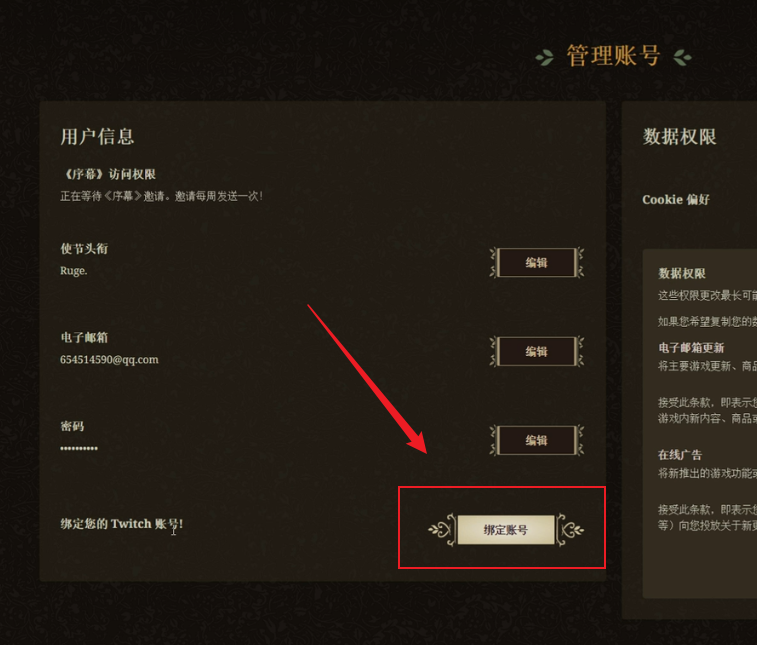Click the 电子邮箱更新 permission heading
Image resolution: width=757 pixels, height=645 pixels.
pos(691,348)
